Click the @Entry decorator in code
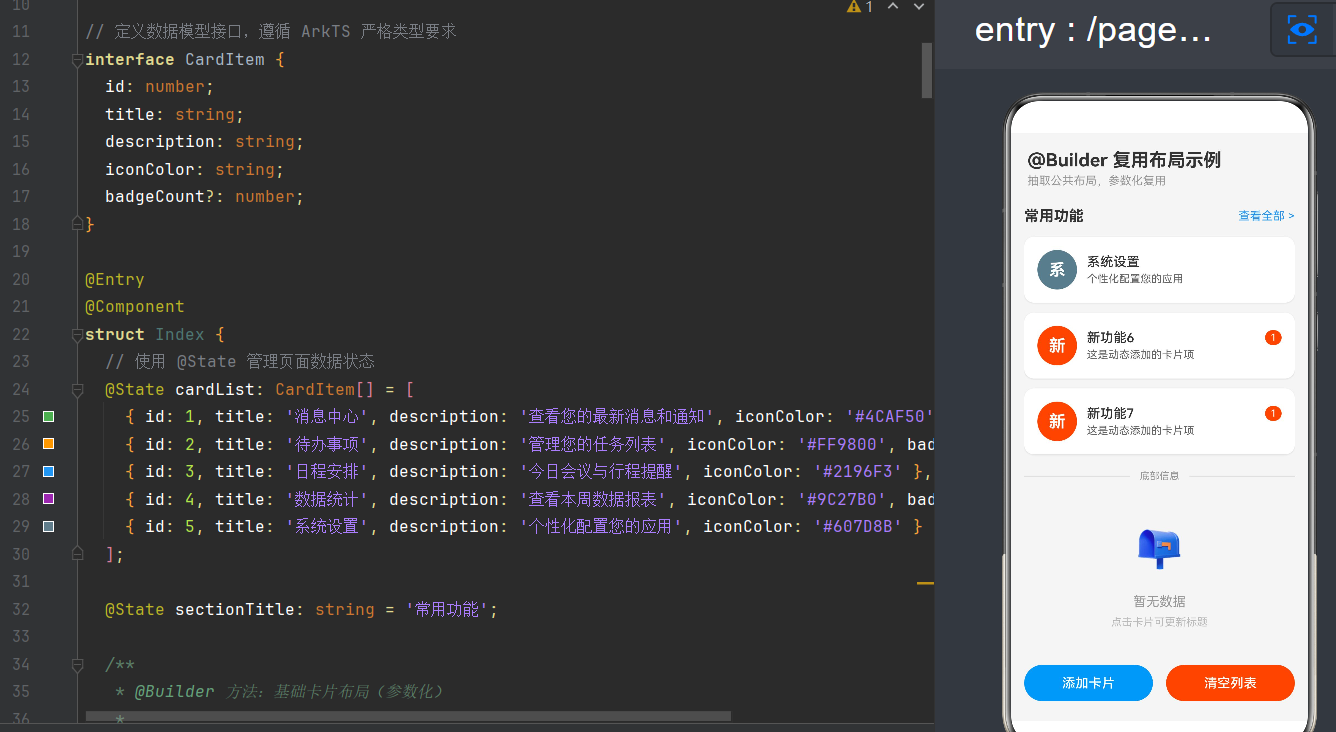 pos(115,280)
